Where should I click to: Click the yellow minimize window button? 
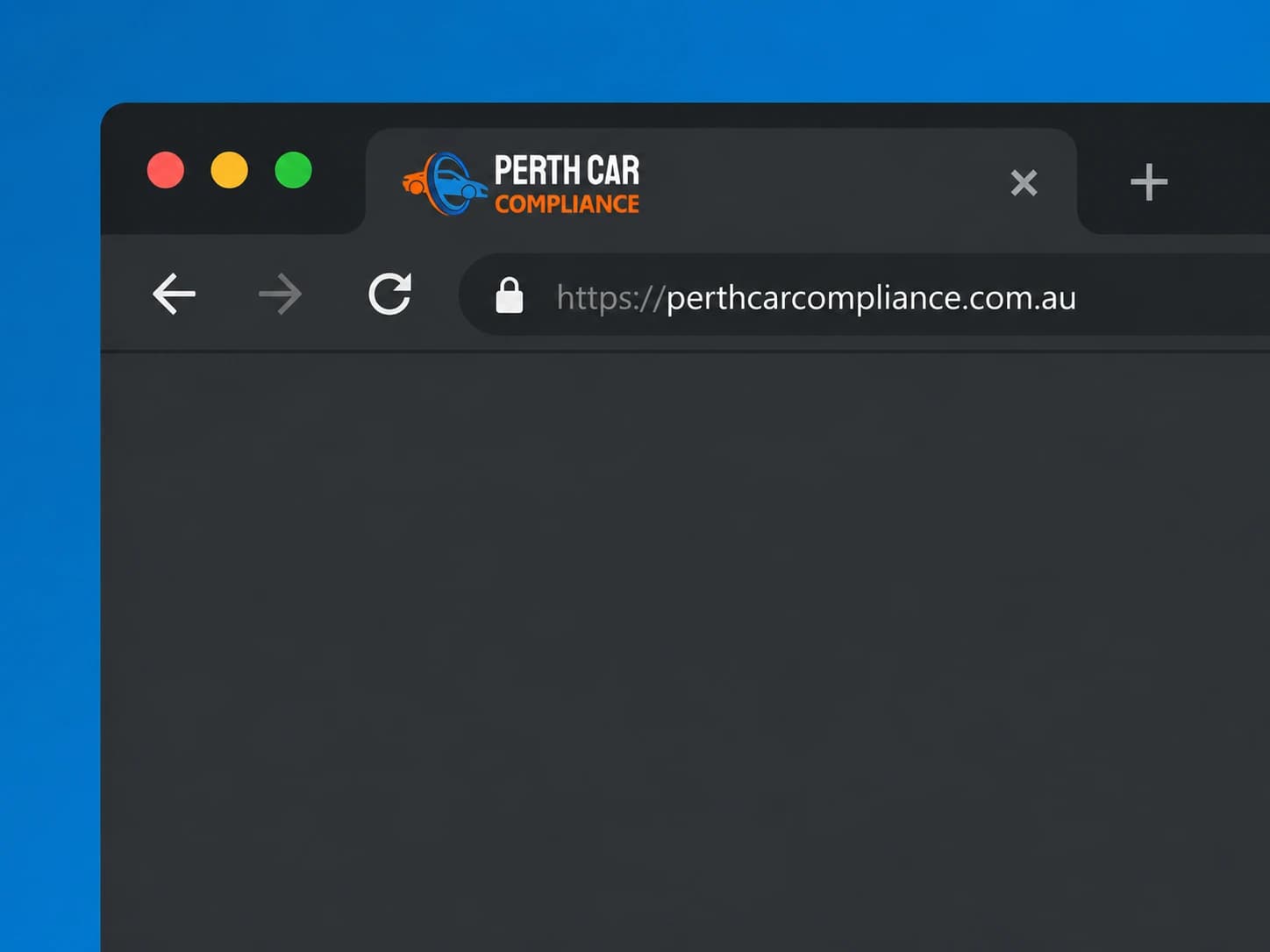pyautogui.click(x=230, y=170)
